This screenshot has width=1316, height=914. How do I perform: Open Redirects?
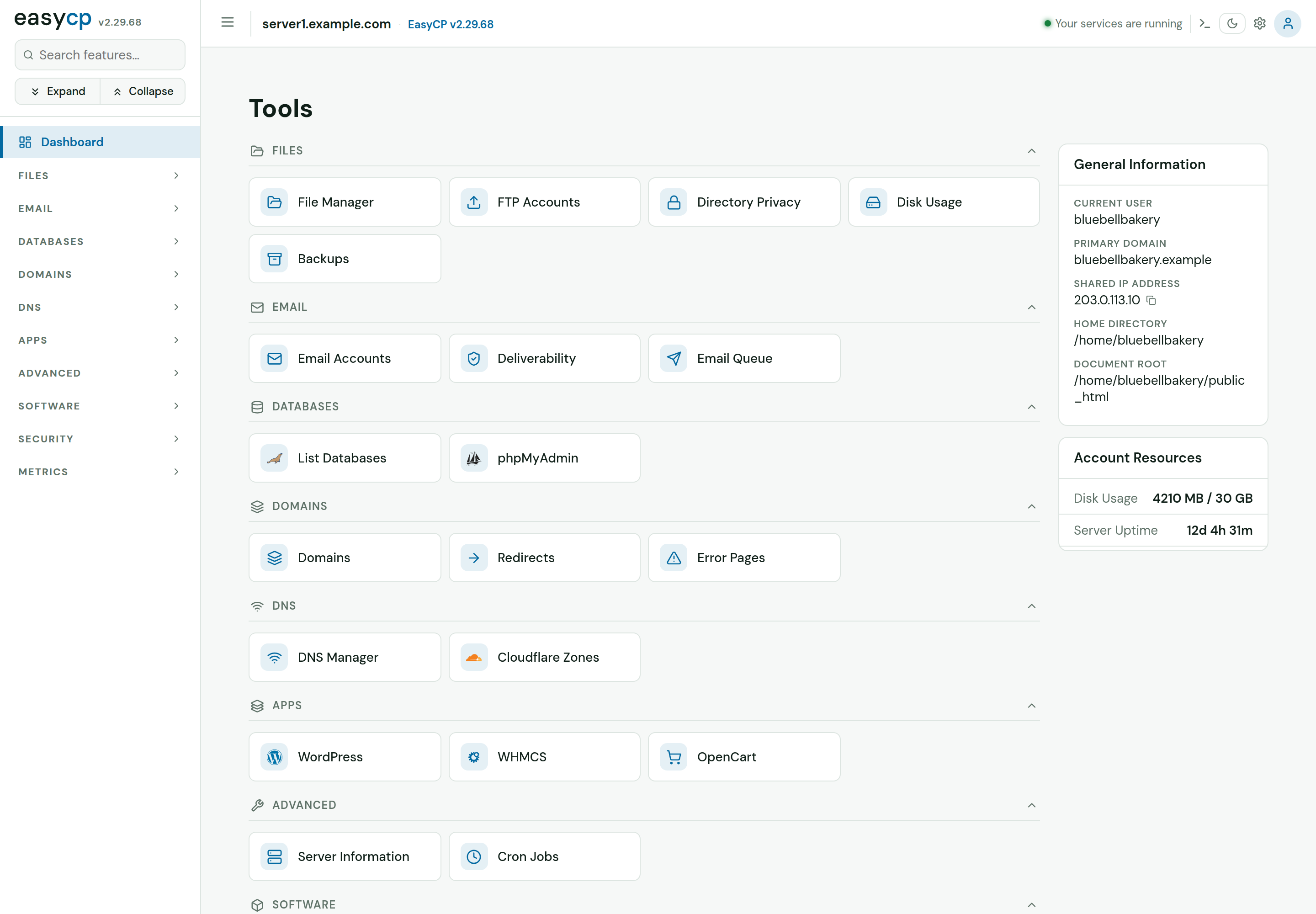[x=544, y=557]
